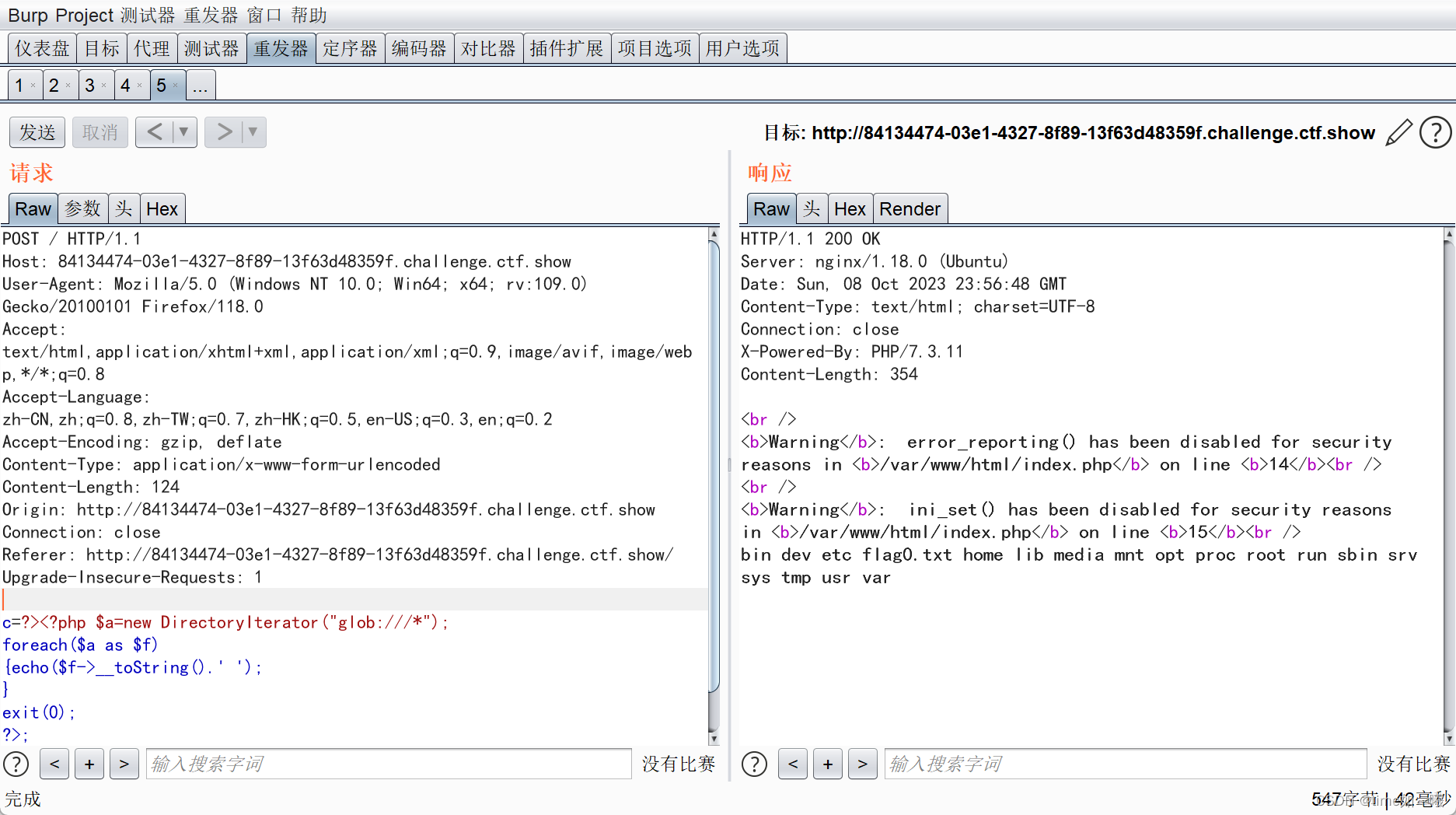This screenshot has width=1456, height=815.
Task: Switch to the 仪表盘 dashboard tab
Action: (x=42, y=48)
